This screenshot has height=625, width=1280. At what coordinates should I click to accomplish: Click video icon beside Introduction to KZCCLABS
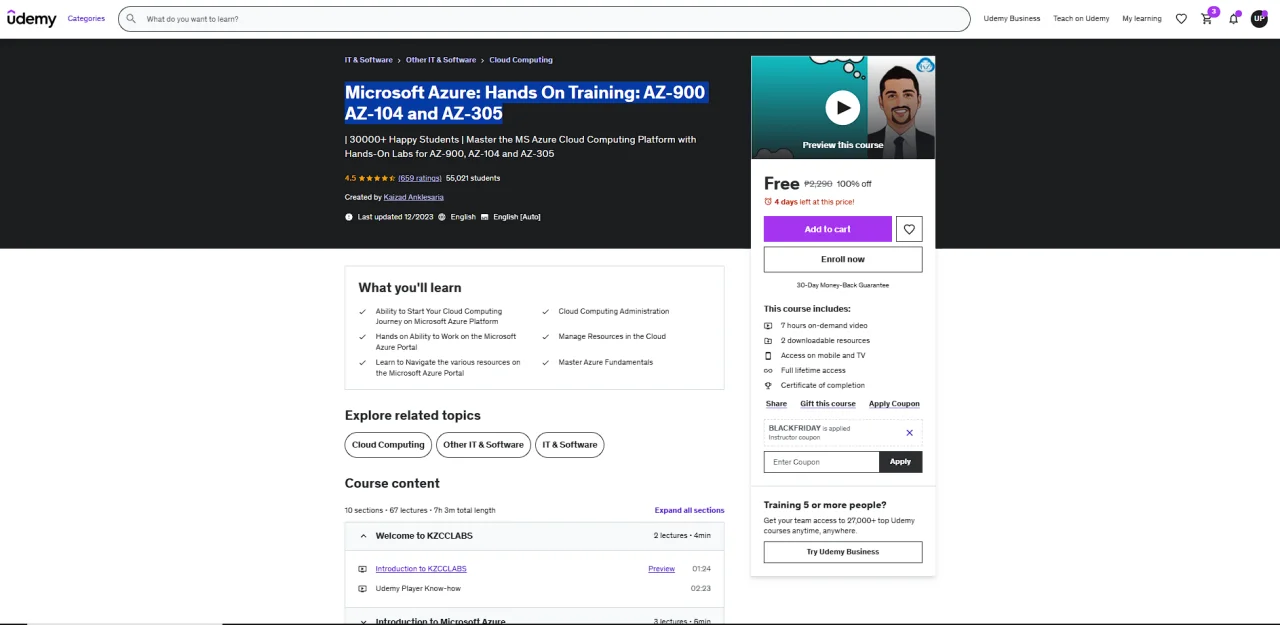[x=362, y=569]
